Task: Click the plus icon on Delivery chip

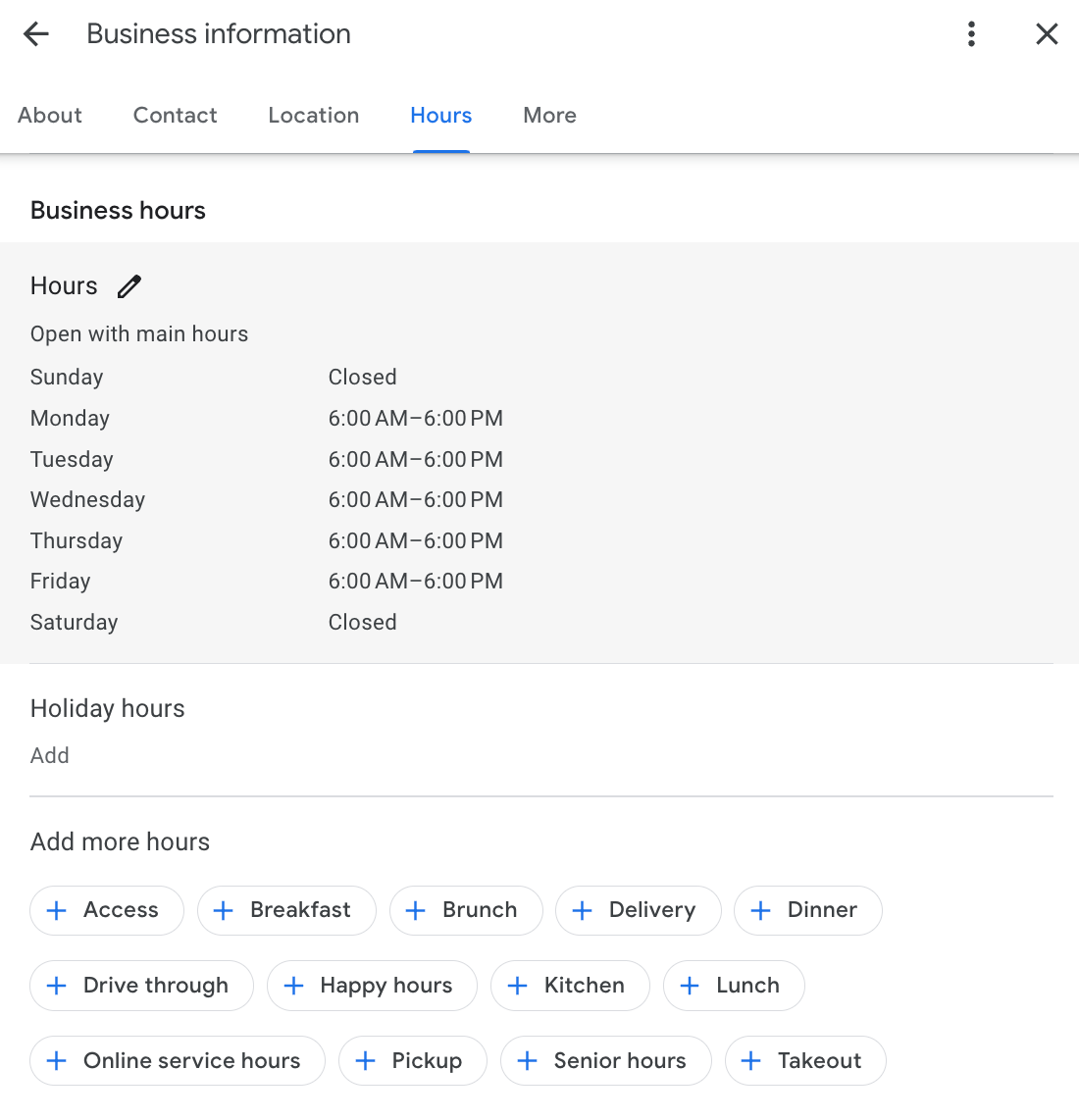Action: 583,911
